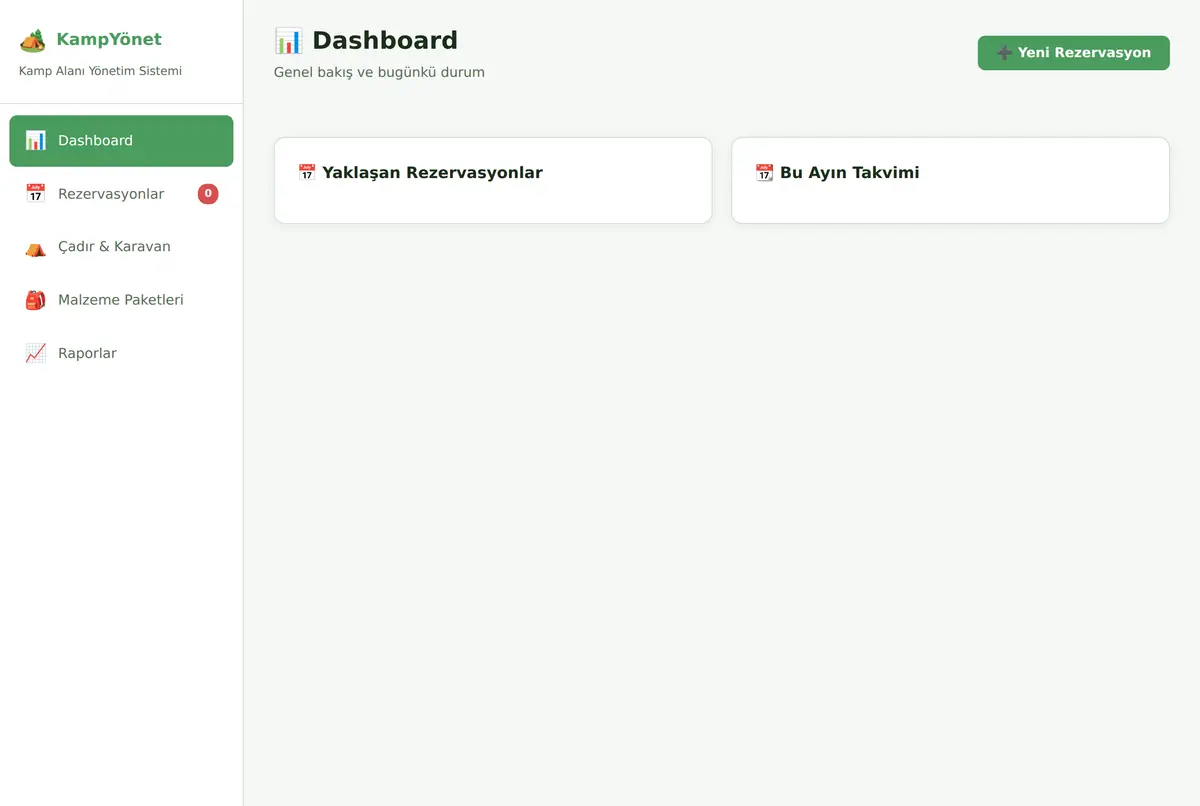
Task: Click the backpack icon for Malzeme Paketleri
Action: pos(35,300)
